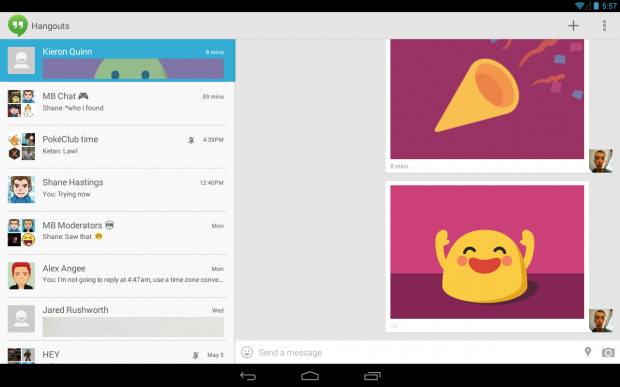Tap the Hangouts logo icon

click(18, 26)
